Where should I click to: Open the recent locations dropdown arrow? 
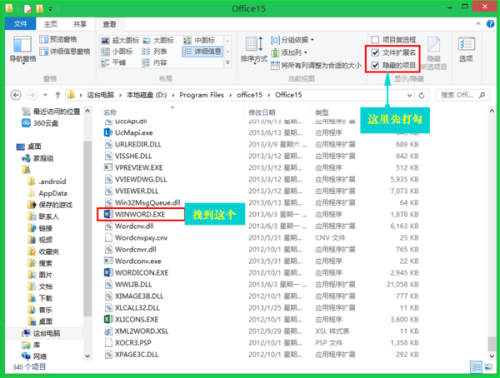pyautogui.click(x=45, y=95)
